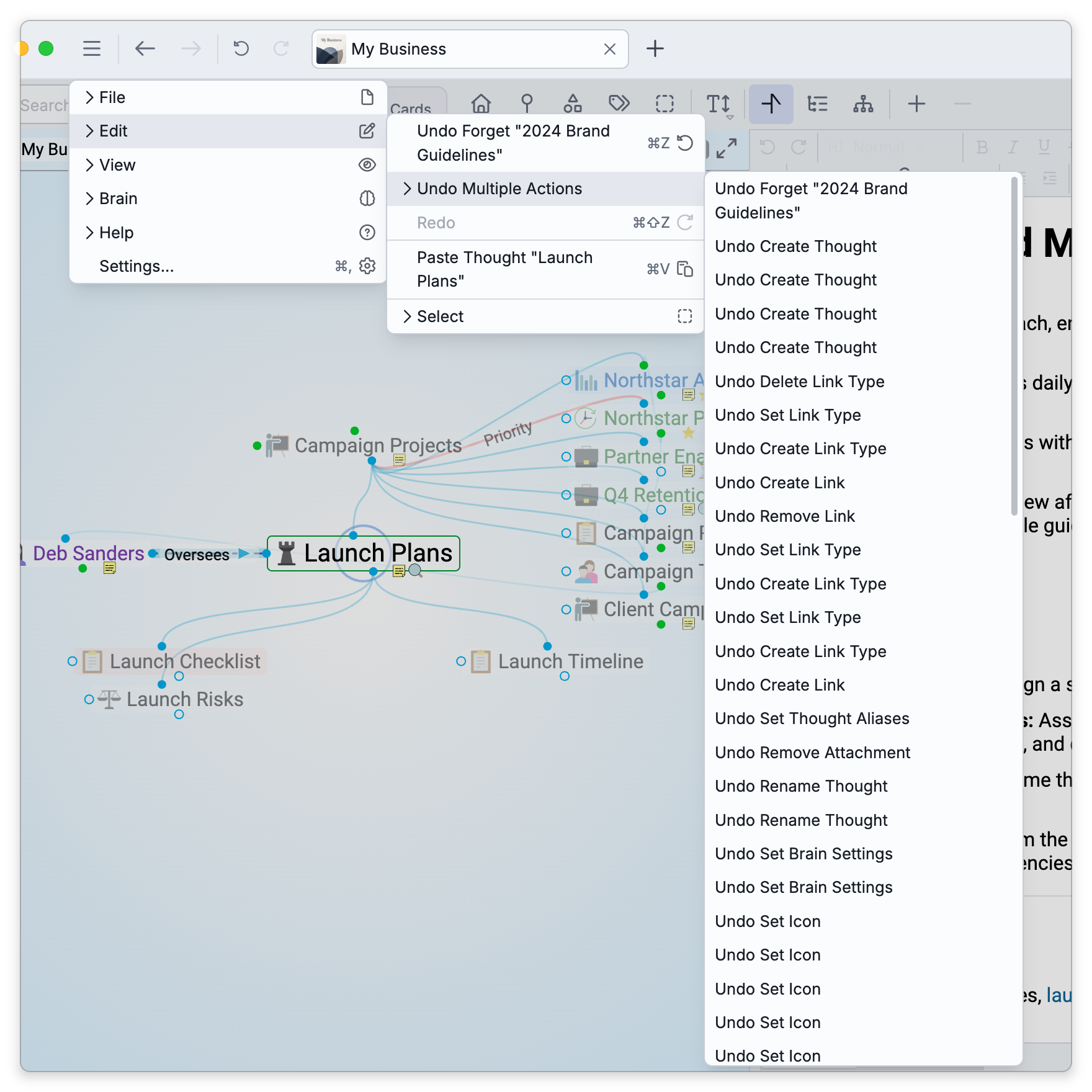Open the text size toolbar dropdown

click(720, 104)
